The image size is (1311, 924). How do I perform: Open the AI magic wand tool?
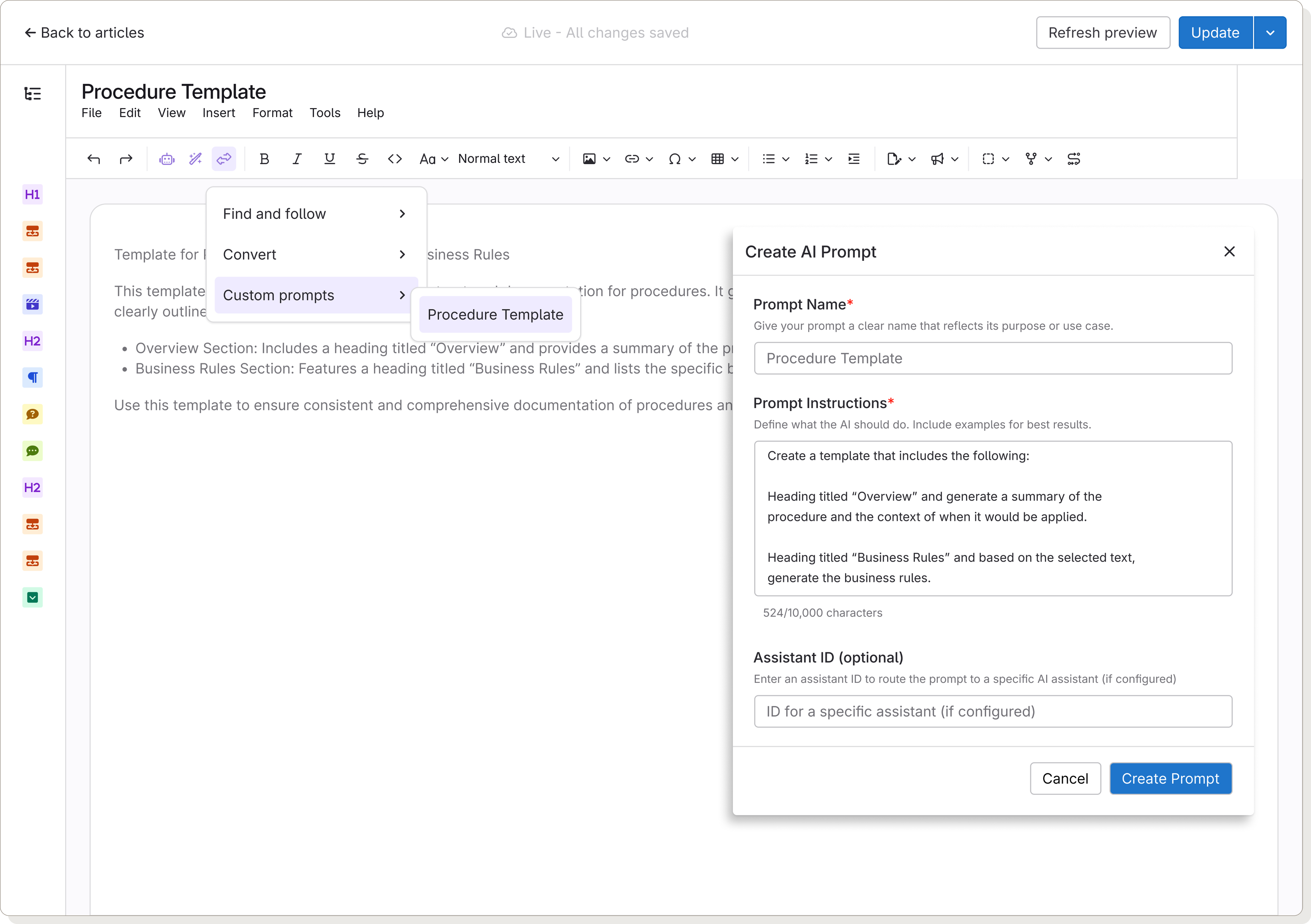(195, 159)
